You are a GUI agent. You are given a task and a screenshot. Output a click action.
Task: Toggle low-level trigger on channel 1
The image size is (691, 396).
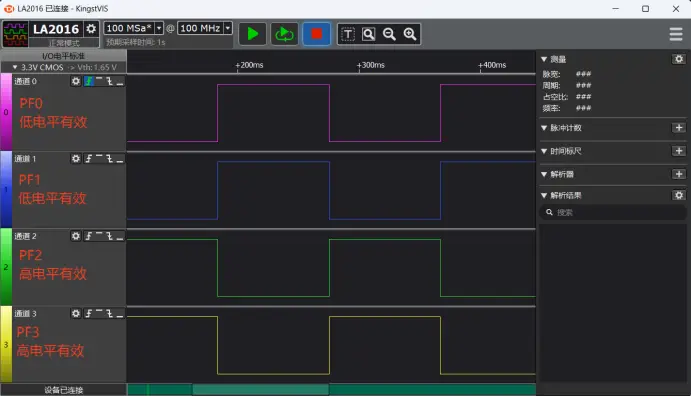pos(119,159)
